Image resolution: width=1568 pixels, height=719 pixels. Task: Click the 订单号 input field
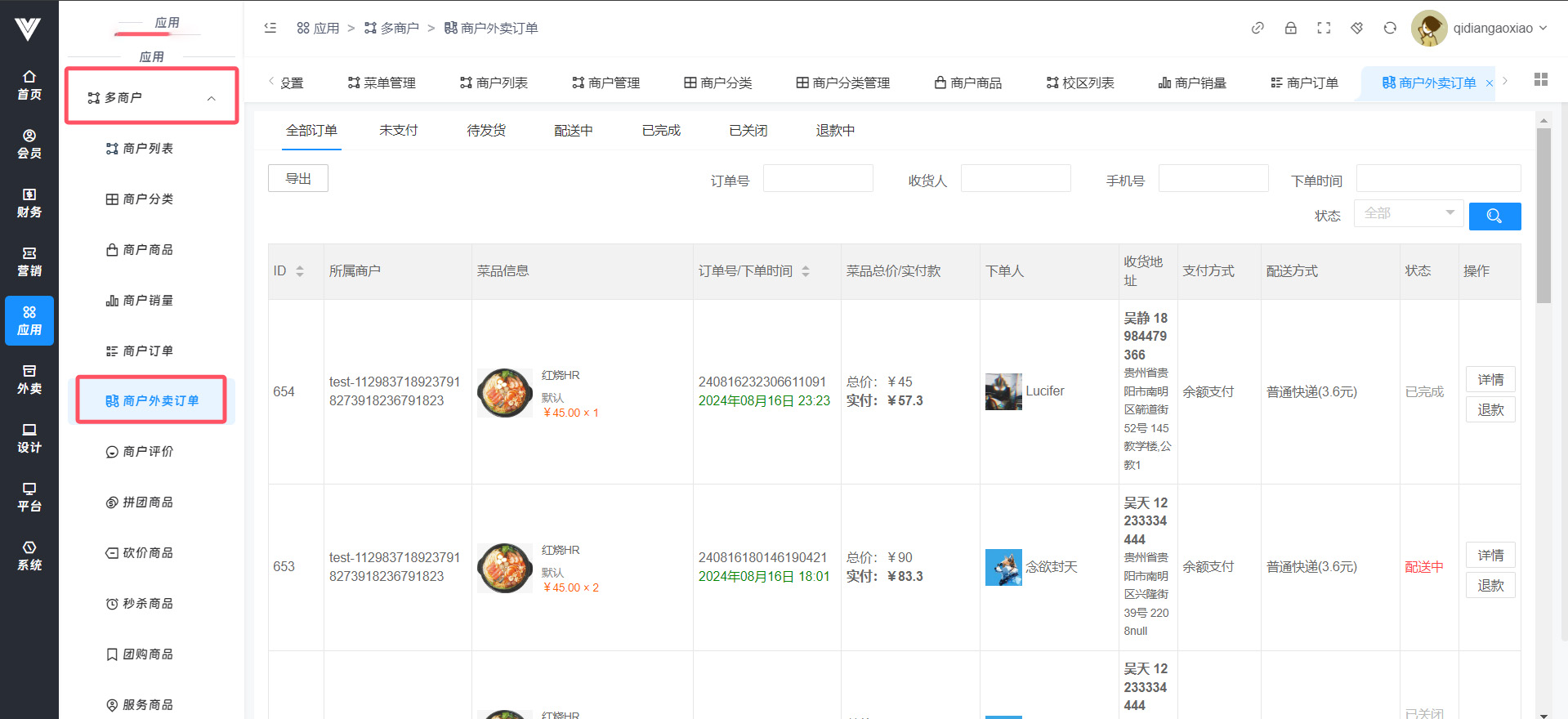click(x=817, y=179)
